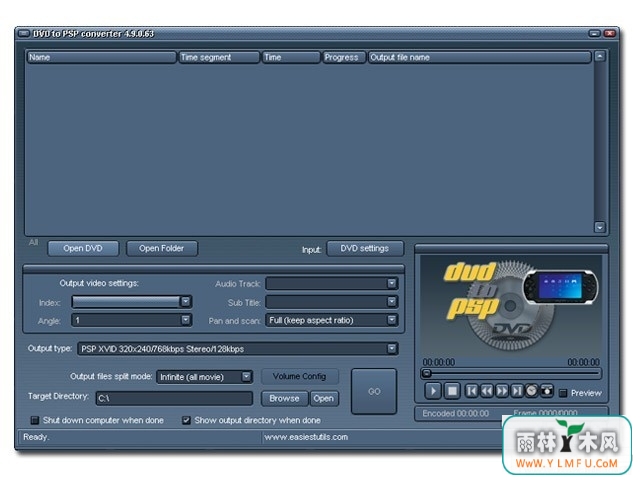Open the Sub Title dropdown
The width and height of the screenshot is (640, 480).
tap(391, 302)
